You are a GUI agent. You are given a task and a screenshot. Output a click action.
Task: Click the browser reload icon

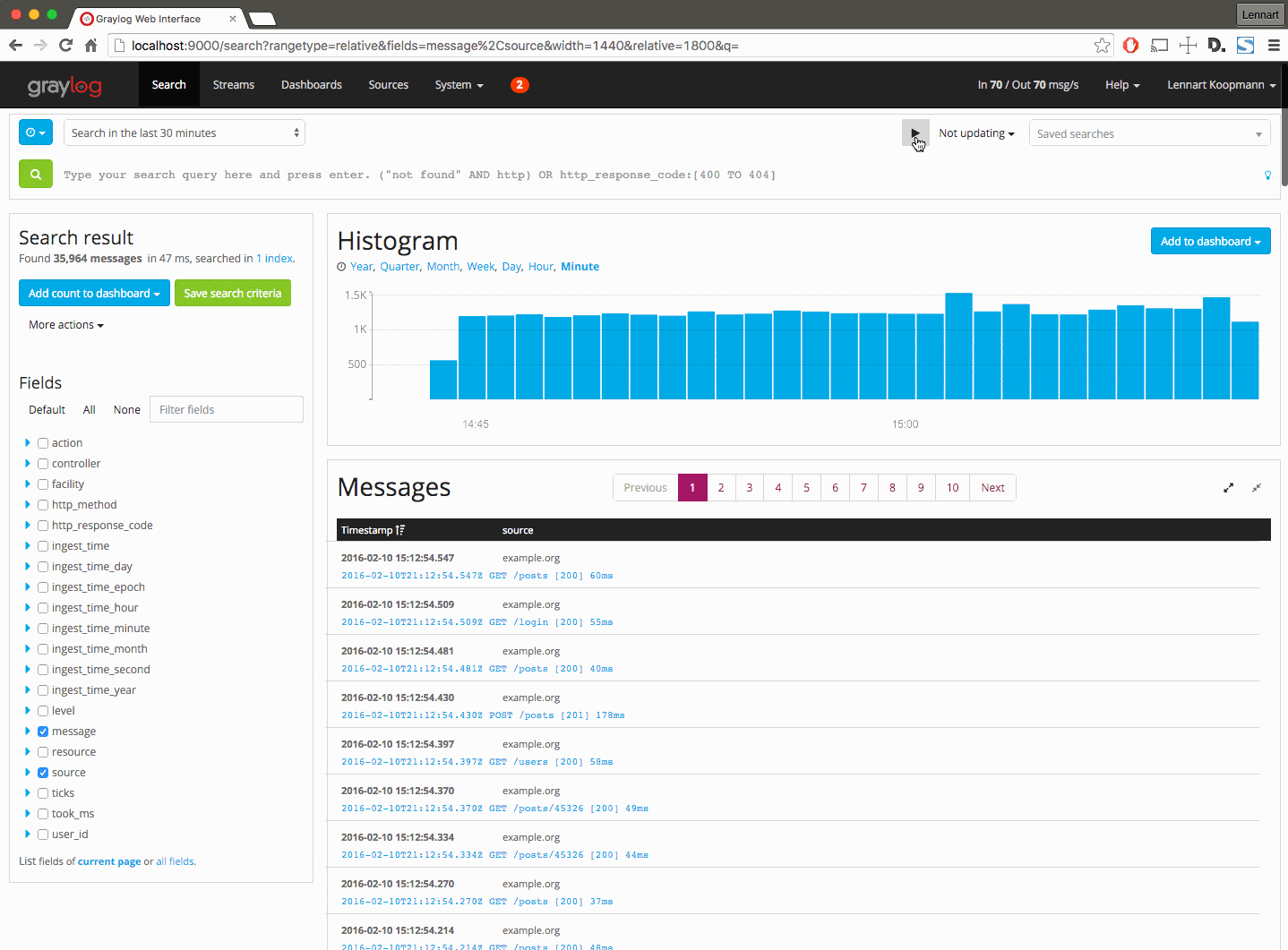[65, 46]
